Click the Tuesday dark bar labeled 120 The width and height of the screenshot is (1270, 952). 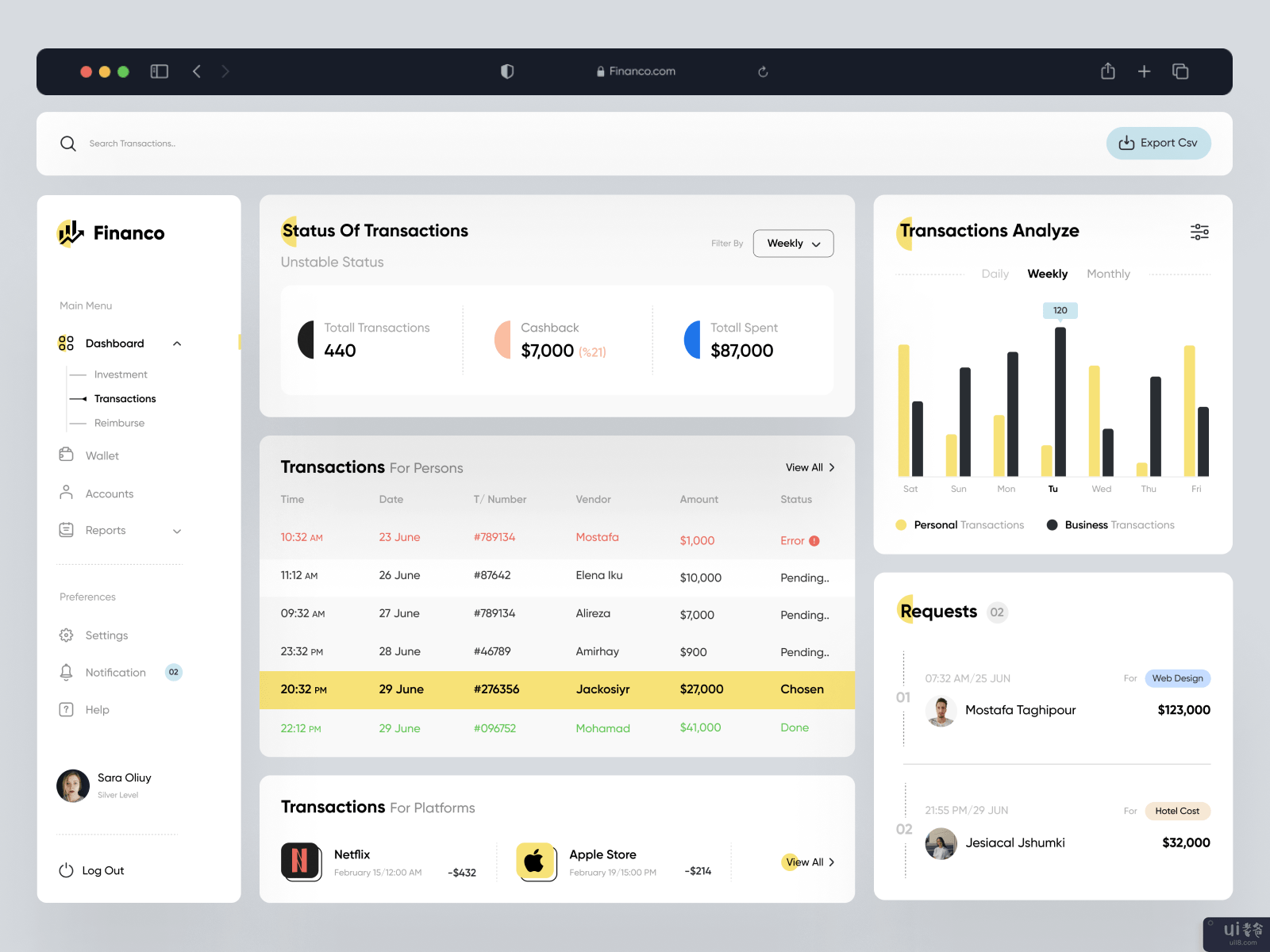[1060, 401]
